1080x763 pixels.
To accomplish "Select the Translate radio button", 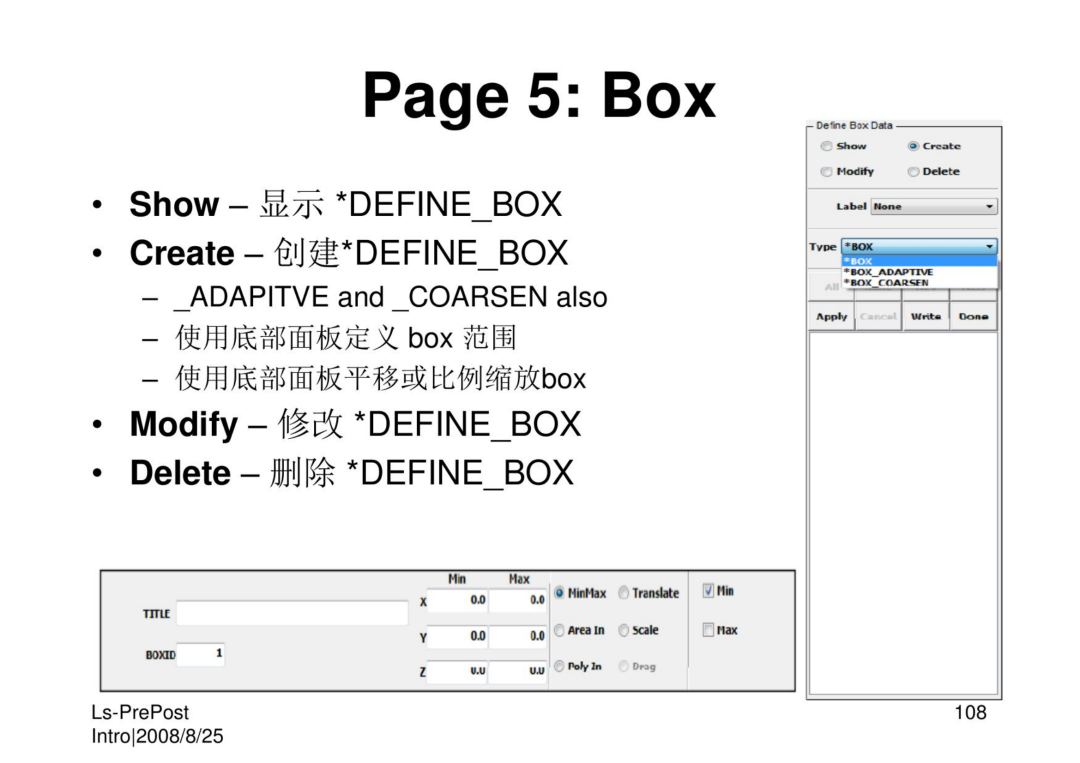I will [x=623, y=593].
